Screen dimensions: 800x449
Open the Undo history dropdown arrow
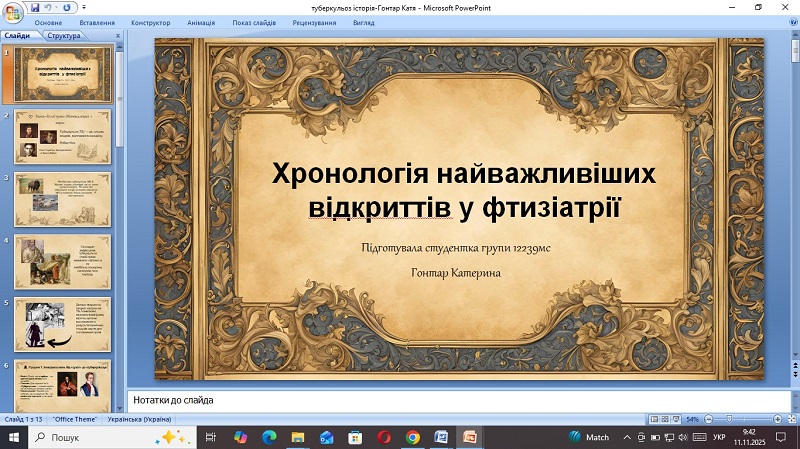(56, 7)
